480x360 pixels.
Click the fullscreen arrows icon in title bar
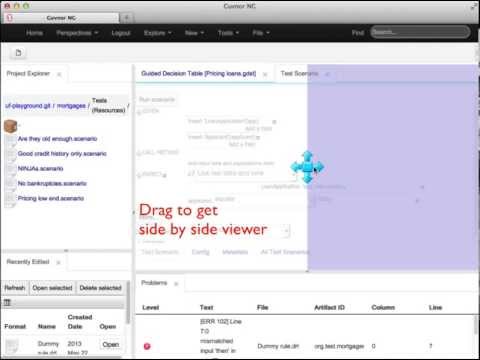(x=473, y=6)
